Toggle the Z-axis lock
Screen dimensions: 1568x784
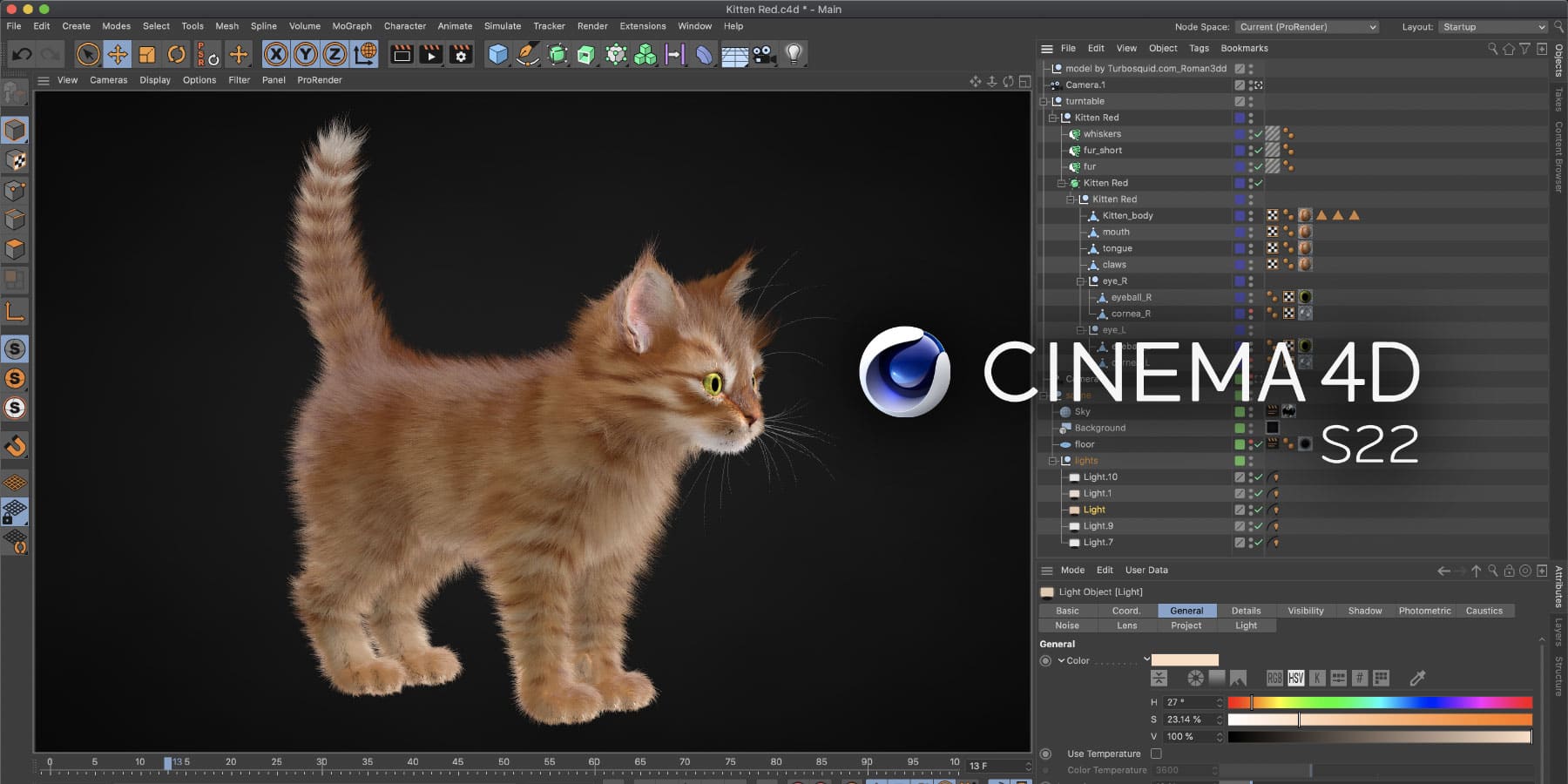tap(335, 54)
